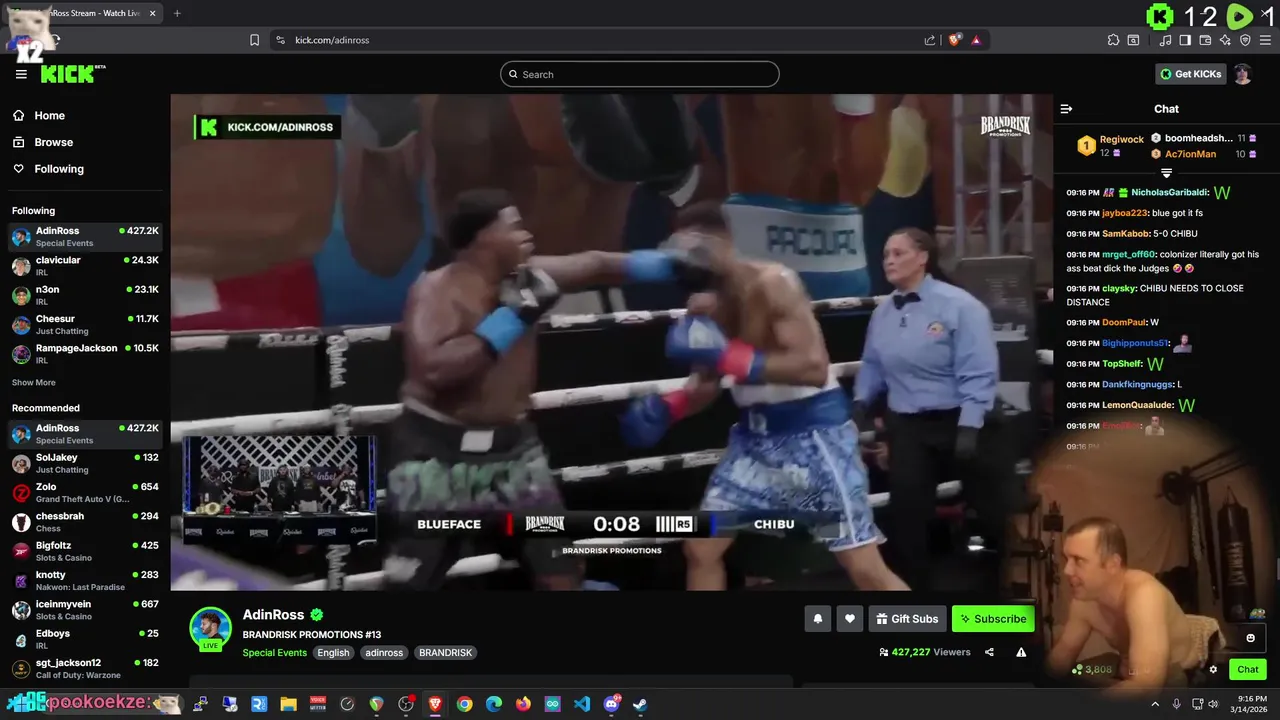Viewport: 1280px width, 720px height.
Task: Open the volume speaker tray icon
Action: point(1213,704)
